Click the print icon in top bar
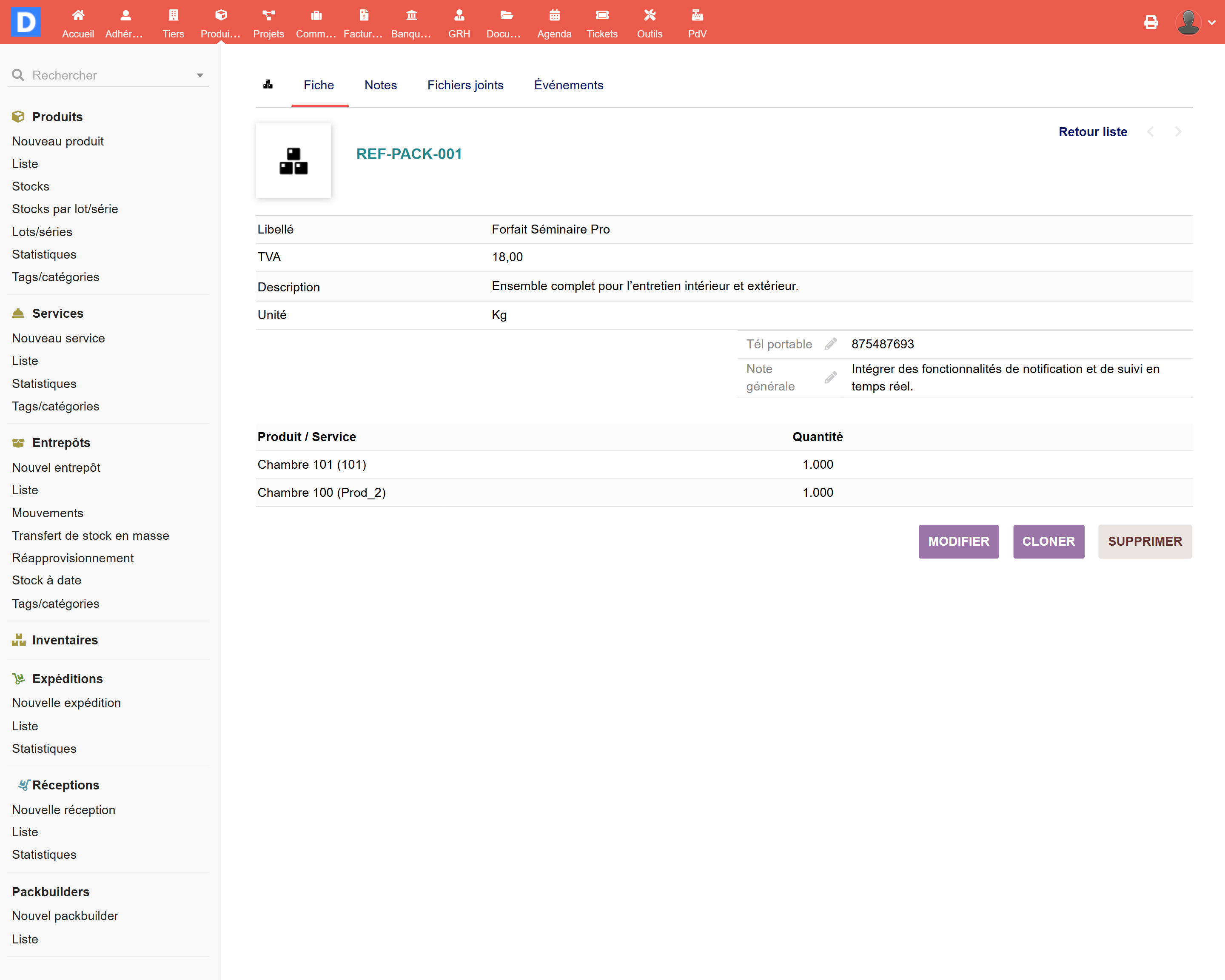 point(1151,22)
